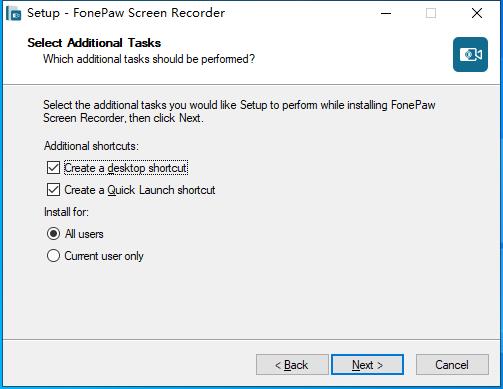The height and width of the screenshot is (389, 503).
Task: Minimize the FonePaw setup window
Action: [386, 13]
